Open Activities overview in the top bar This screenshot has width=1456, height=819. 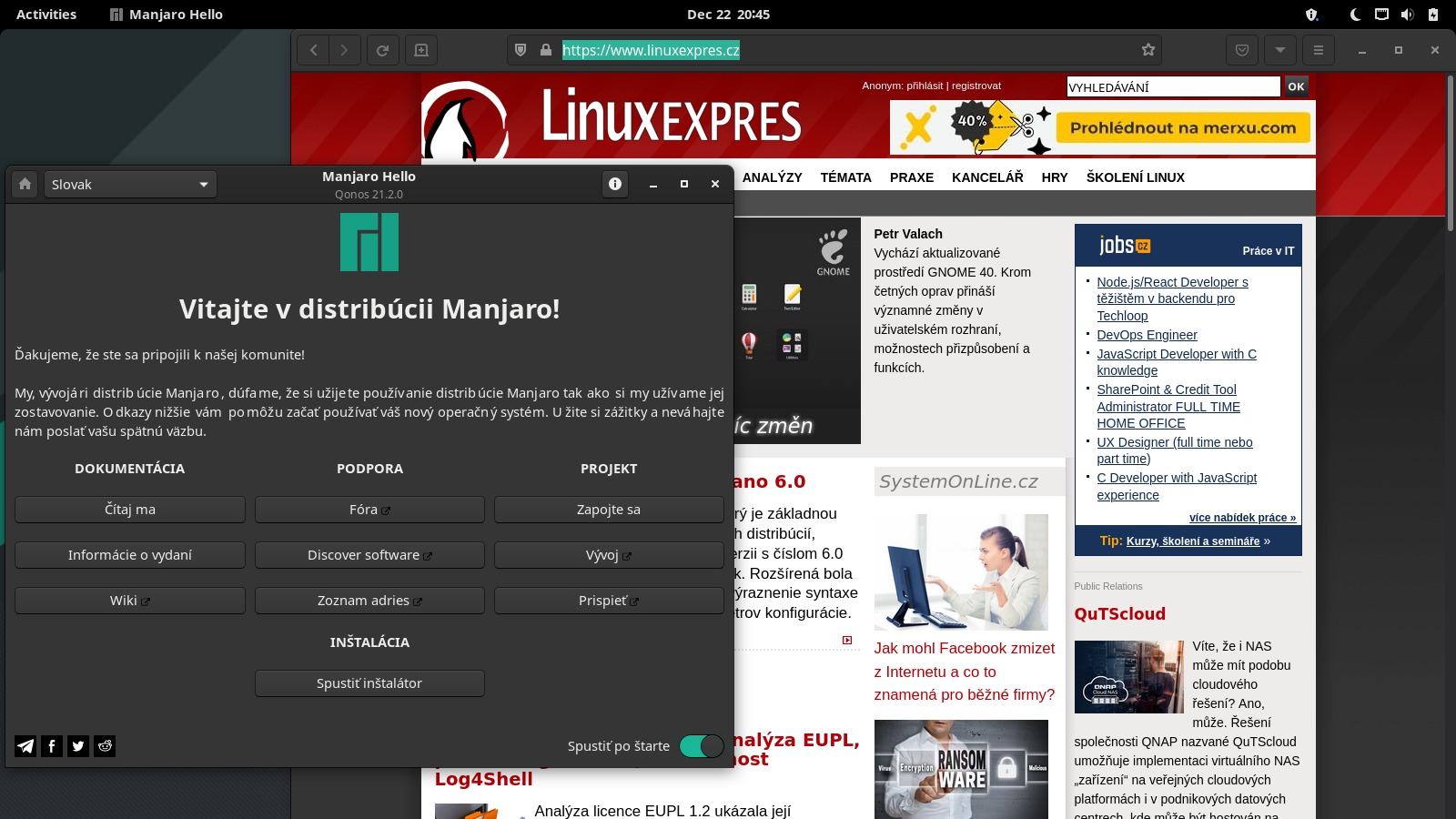pyautogui.click(x=46, y=15)
